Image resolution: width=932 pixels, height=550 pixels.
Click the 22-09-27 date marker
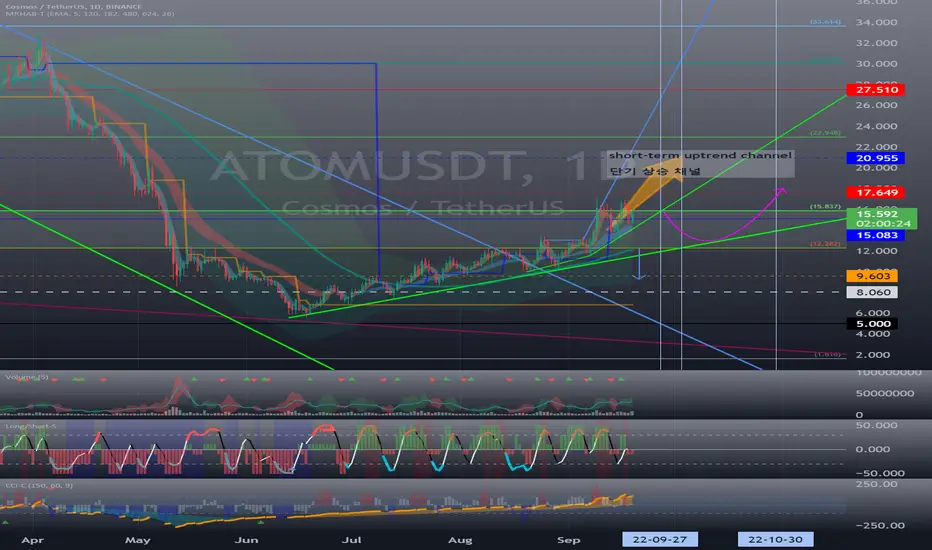click(660, 539)
